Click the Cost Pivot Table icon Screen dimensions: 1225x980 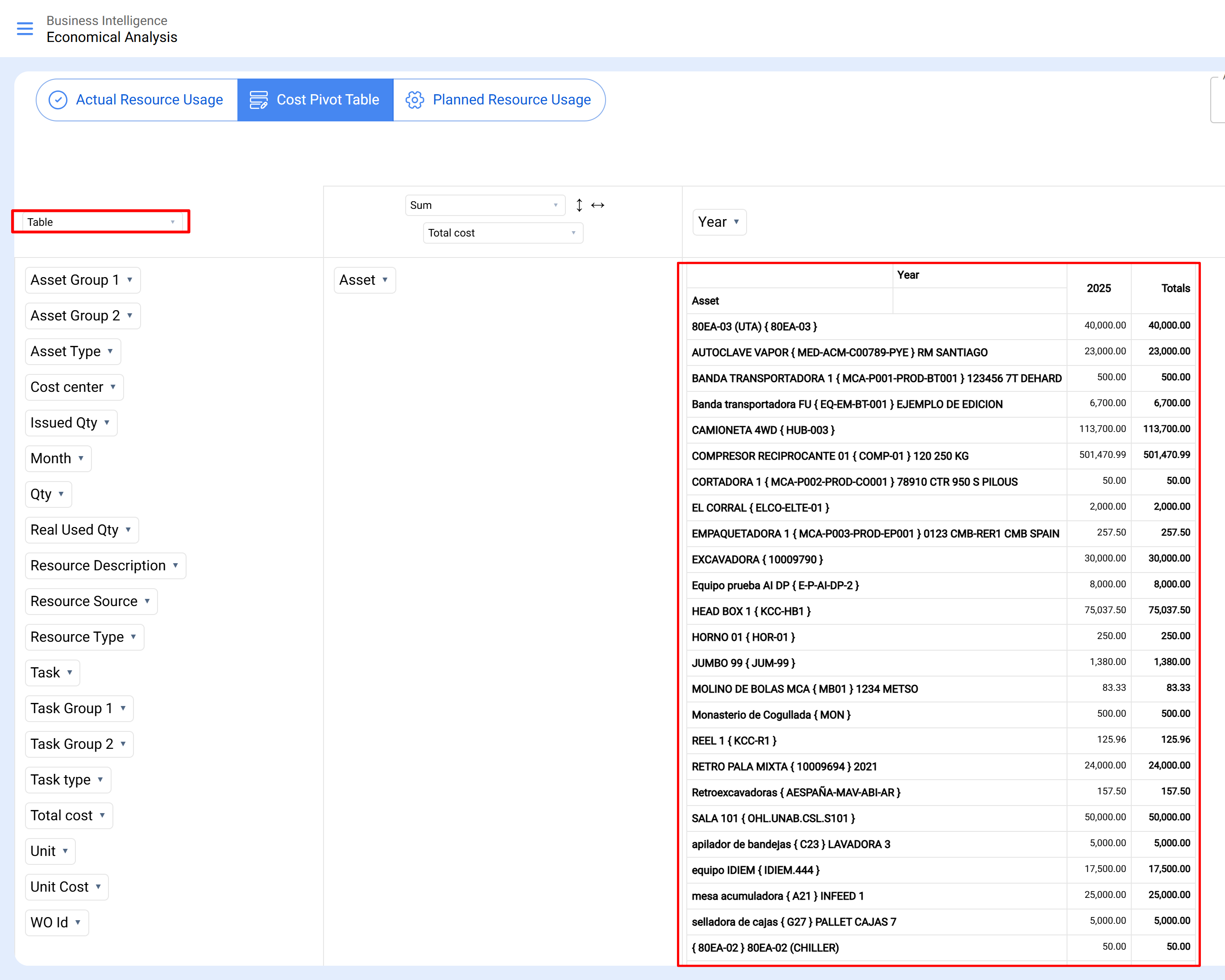258,100
